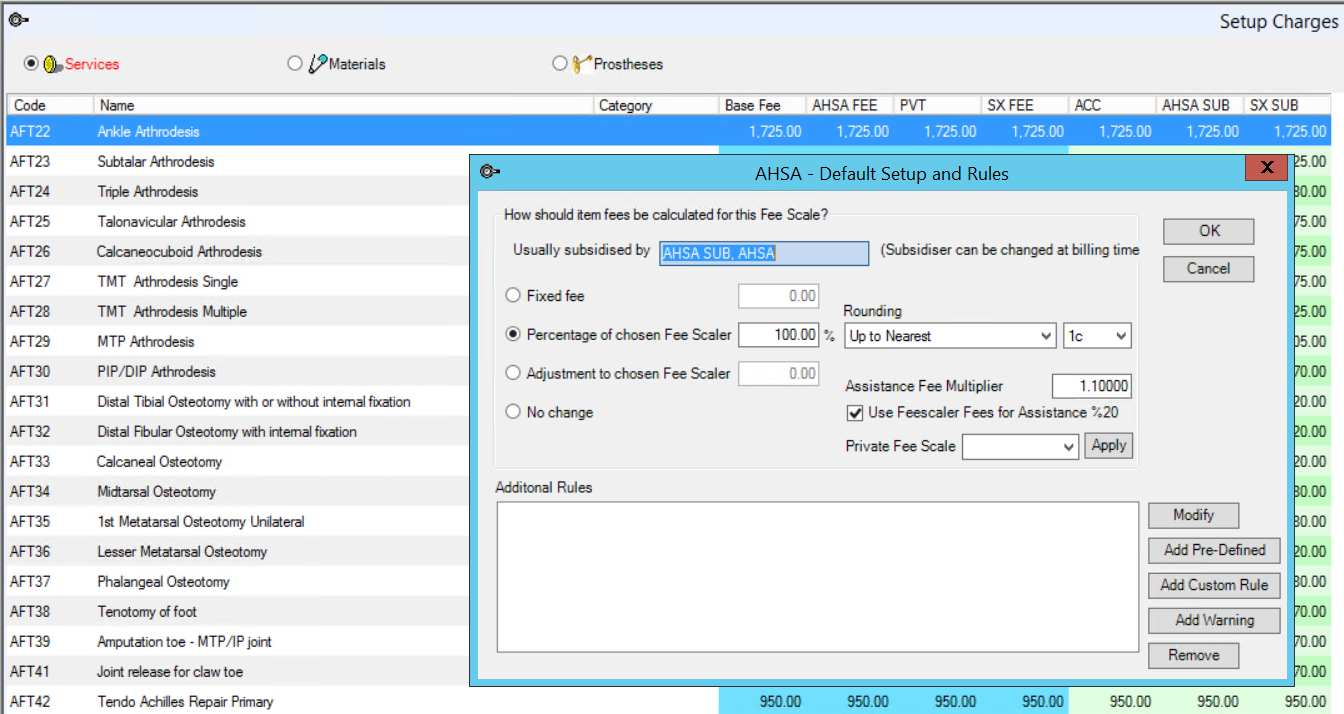Screen dimensions: 1344x714
Task: Click the percentage value field 100.00
Action: 779,335
